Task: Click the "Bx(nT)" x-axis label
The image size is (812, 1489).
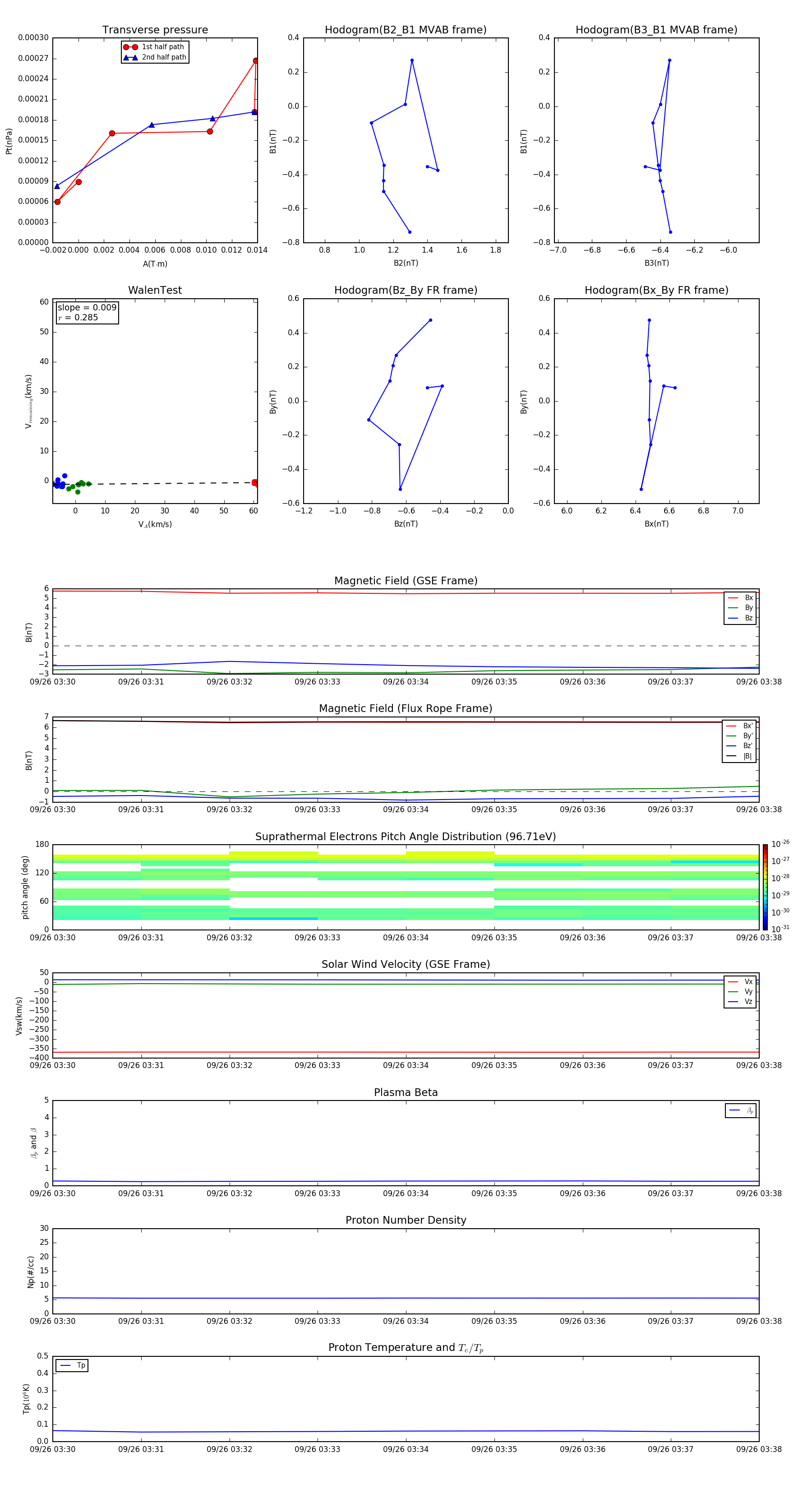Action: (x=656, y=524)
